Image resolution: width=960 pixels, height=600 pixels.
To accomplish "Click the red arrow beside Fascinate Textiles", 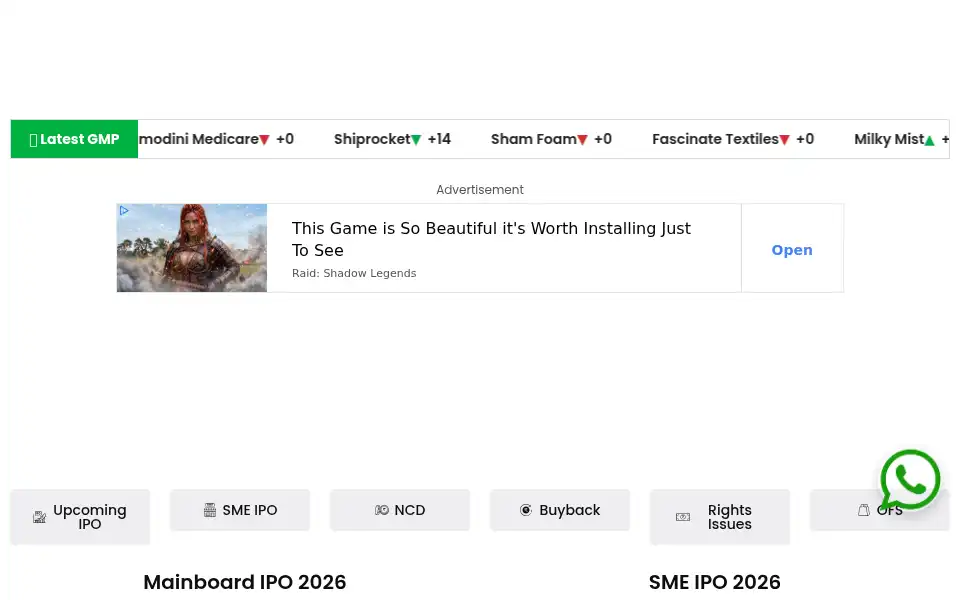I will [784, 140].
